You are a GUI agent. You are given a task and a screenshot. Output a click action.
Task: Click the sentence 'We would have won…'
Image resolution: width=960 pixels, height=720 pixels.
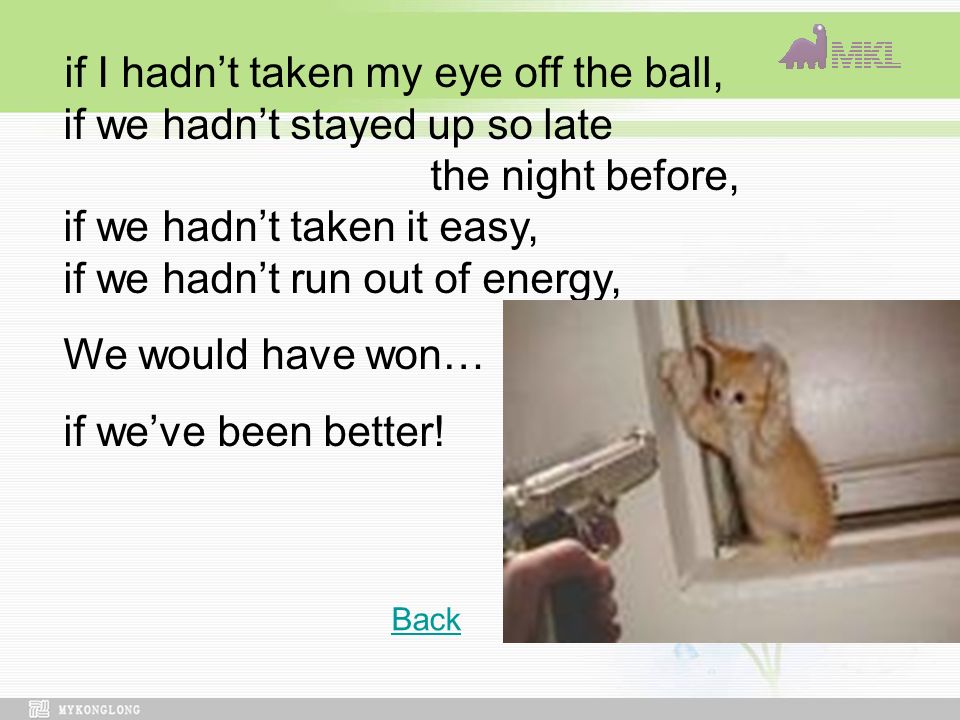coord(273,354)
